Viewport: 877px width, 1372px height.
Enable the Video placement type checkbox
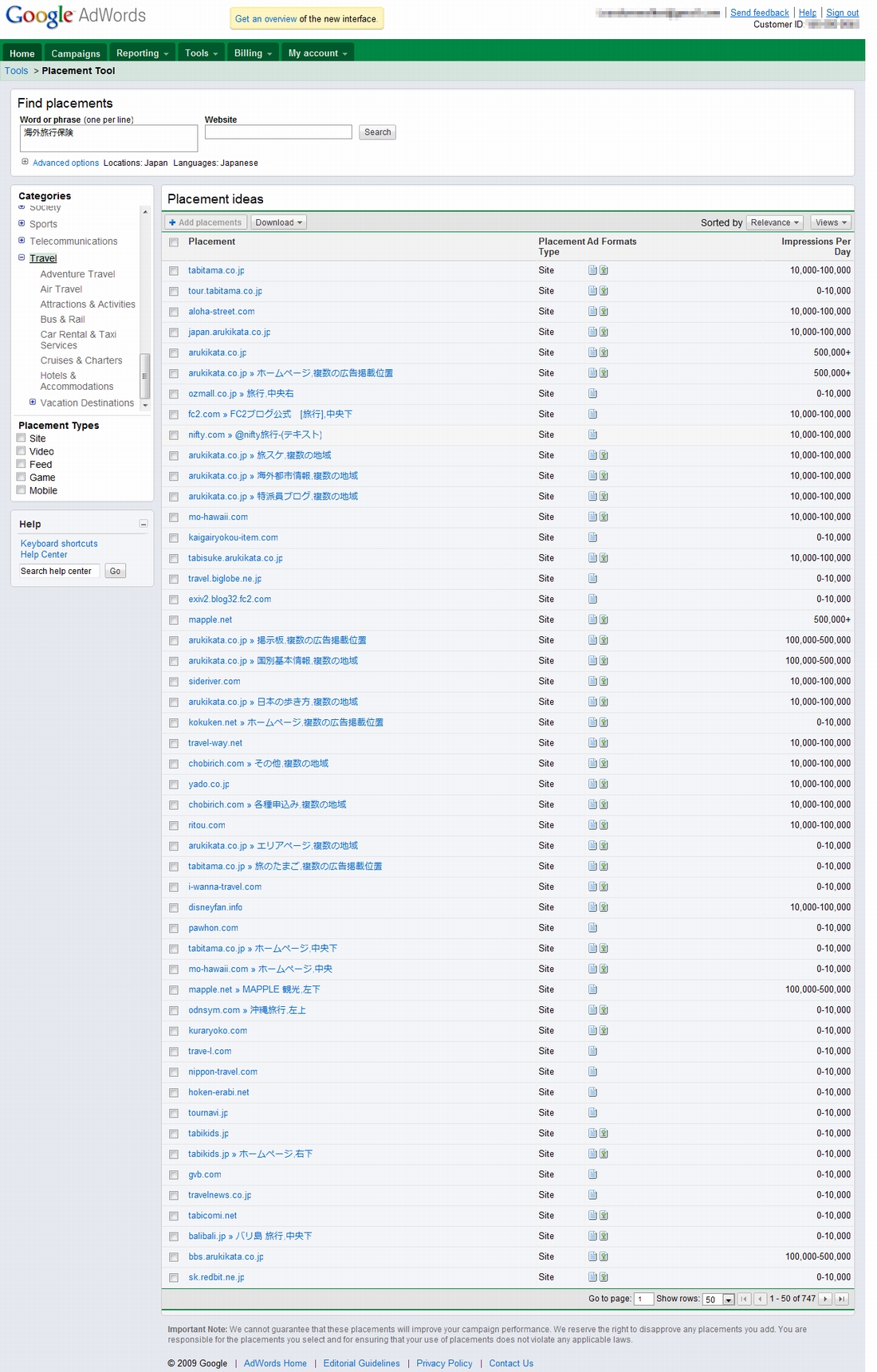coord(22,450)
